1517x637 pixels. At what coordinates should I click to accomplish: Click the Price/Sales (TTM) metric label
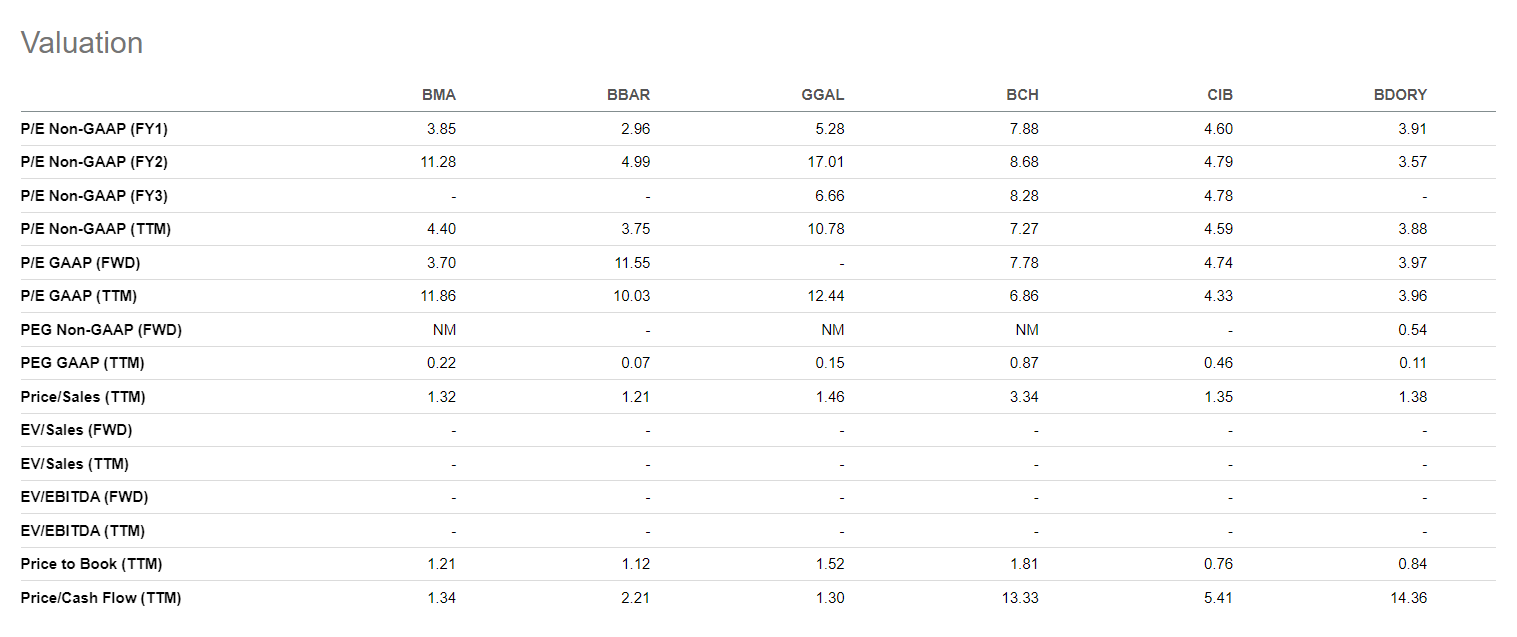tap(83, 397)
